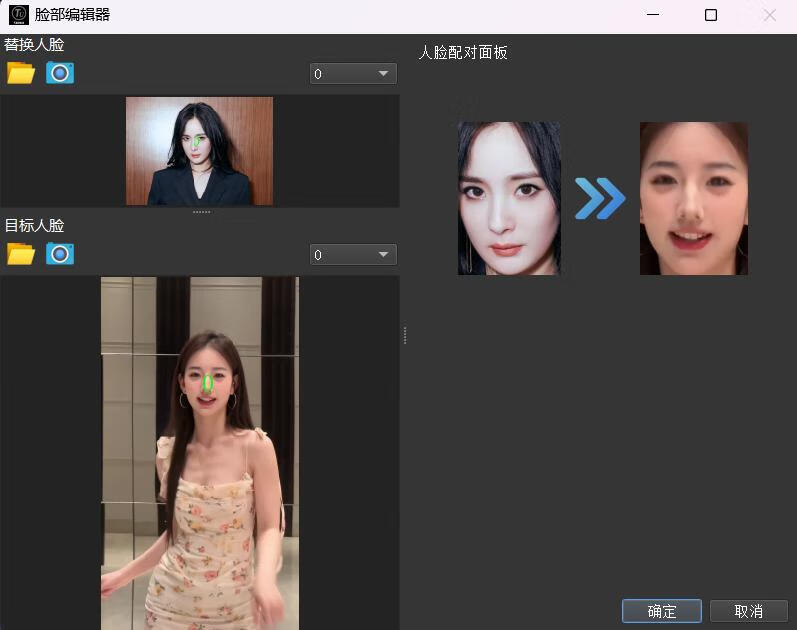Click the 脸部编辑器 app icon in title bar
The width and height of the screenshot is (797, 630).
(x=18, y=15)
